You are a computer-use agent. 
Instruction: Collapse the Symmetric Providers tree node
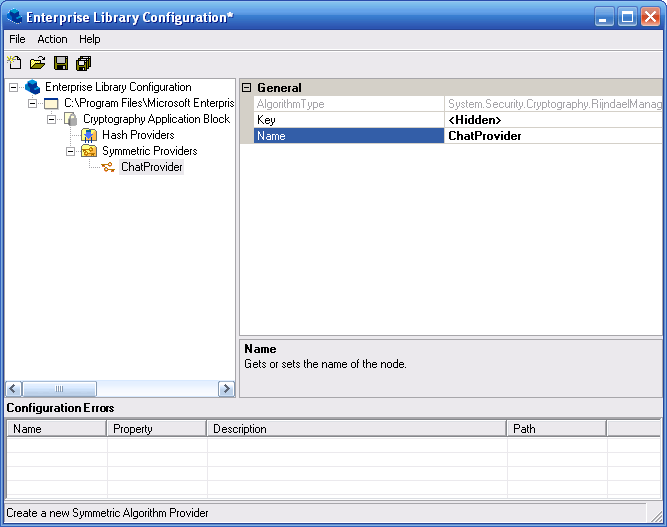point(71,151)
